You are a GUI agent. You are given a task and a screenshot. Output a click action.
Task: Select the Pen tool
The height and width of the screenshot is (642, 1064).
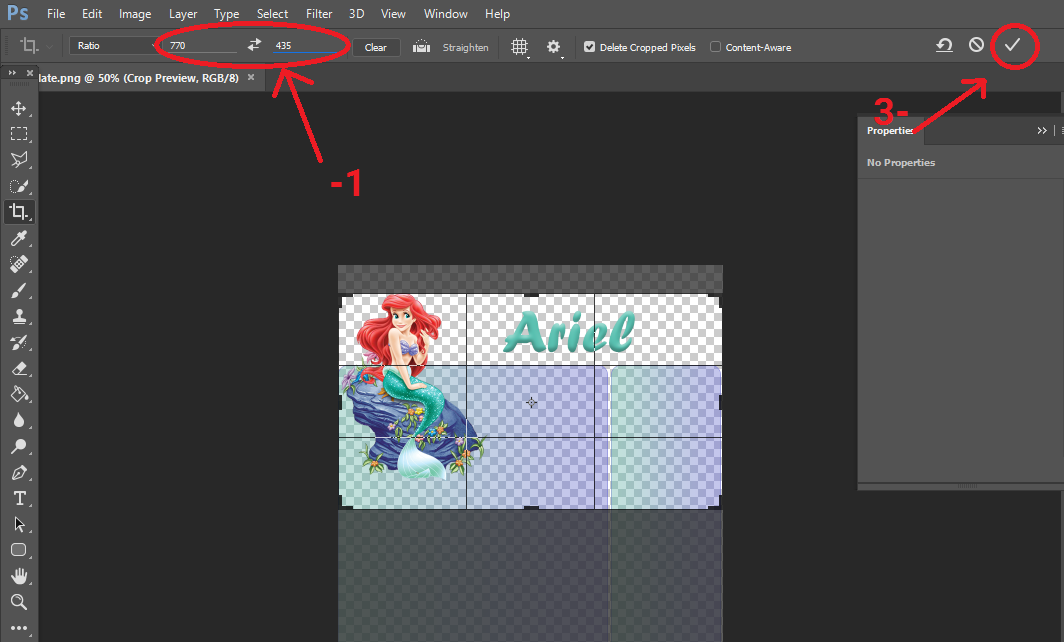(18, 473)
